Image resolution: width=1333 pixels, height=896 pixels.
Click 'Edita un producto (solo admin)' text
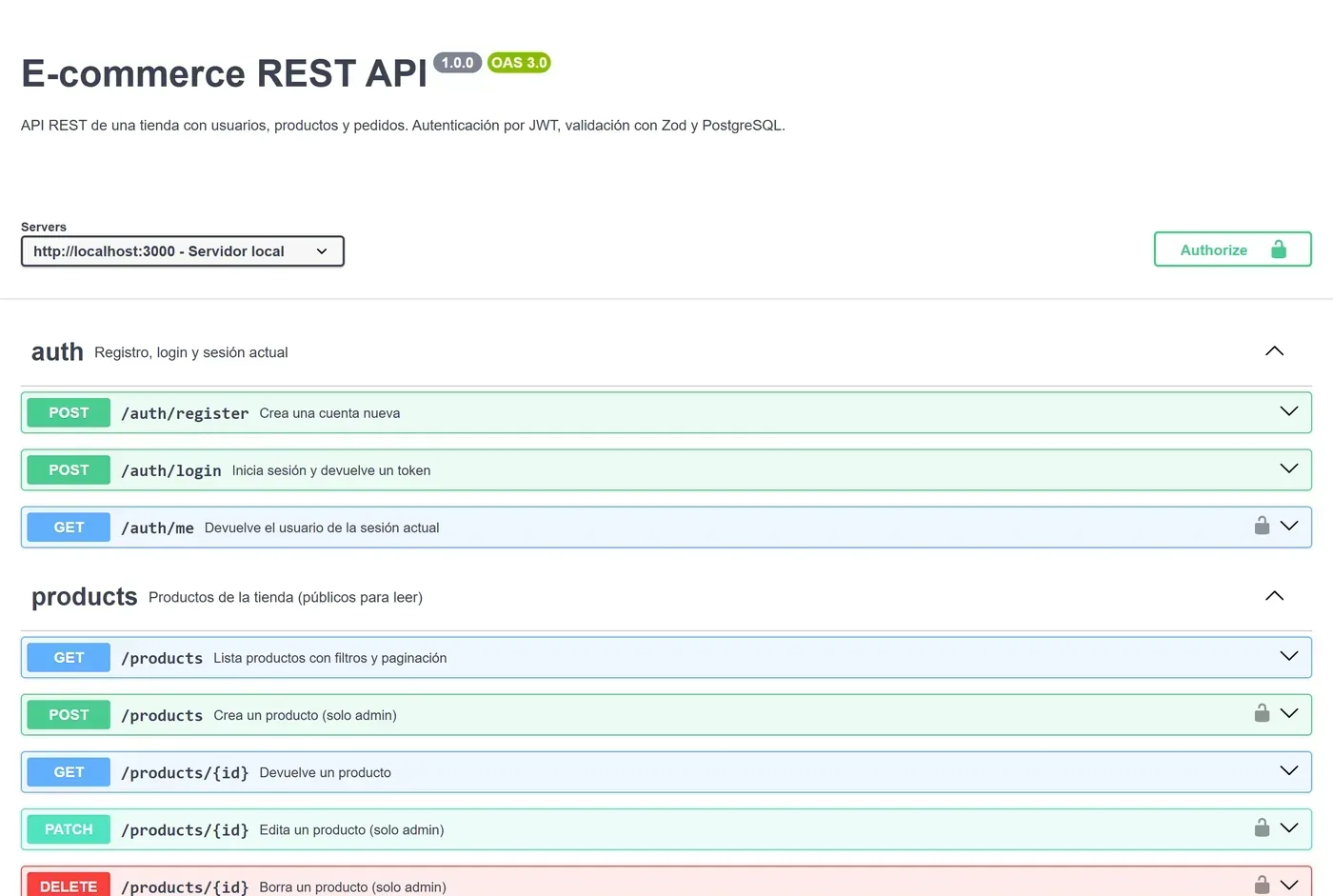[x=351, y=829]
